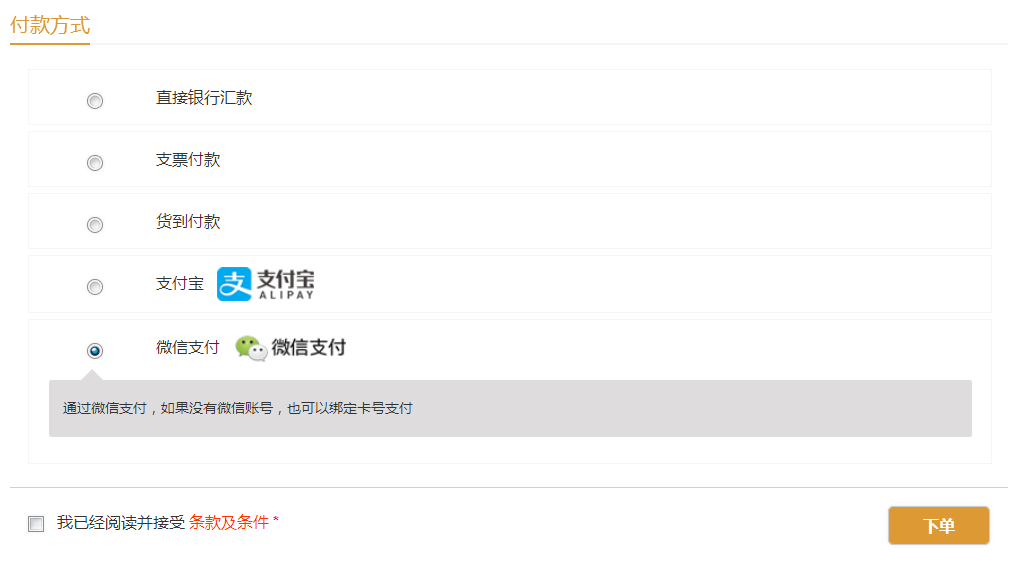
Task: Select the 直接银行汇款 radio button
Action: click(95, 101)
